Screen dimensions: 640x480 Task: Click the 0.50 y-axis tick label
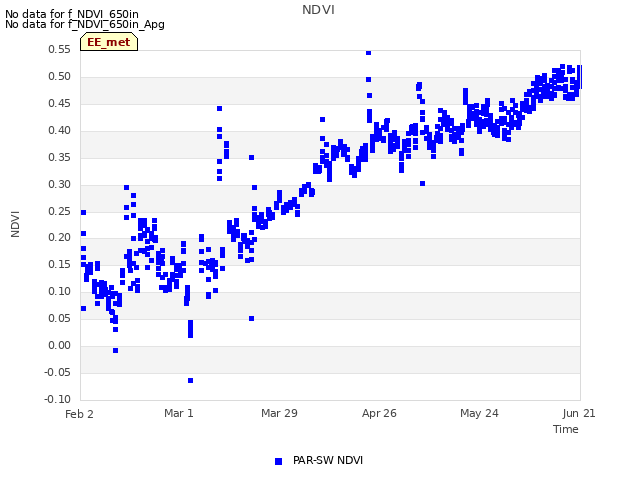[59, 76]
